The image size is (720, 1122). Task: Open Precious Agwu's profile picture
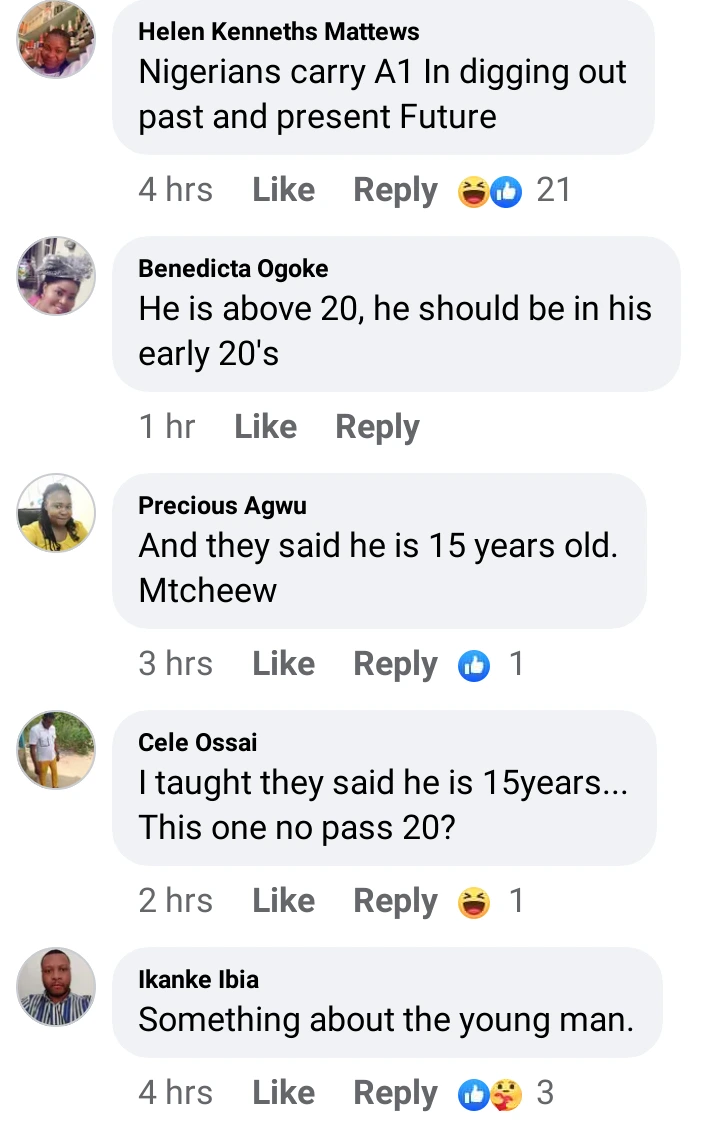(x=56, y=513)
